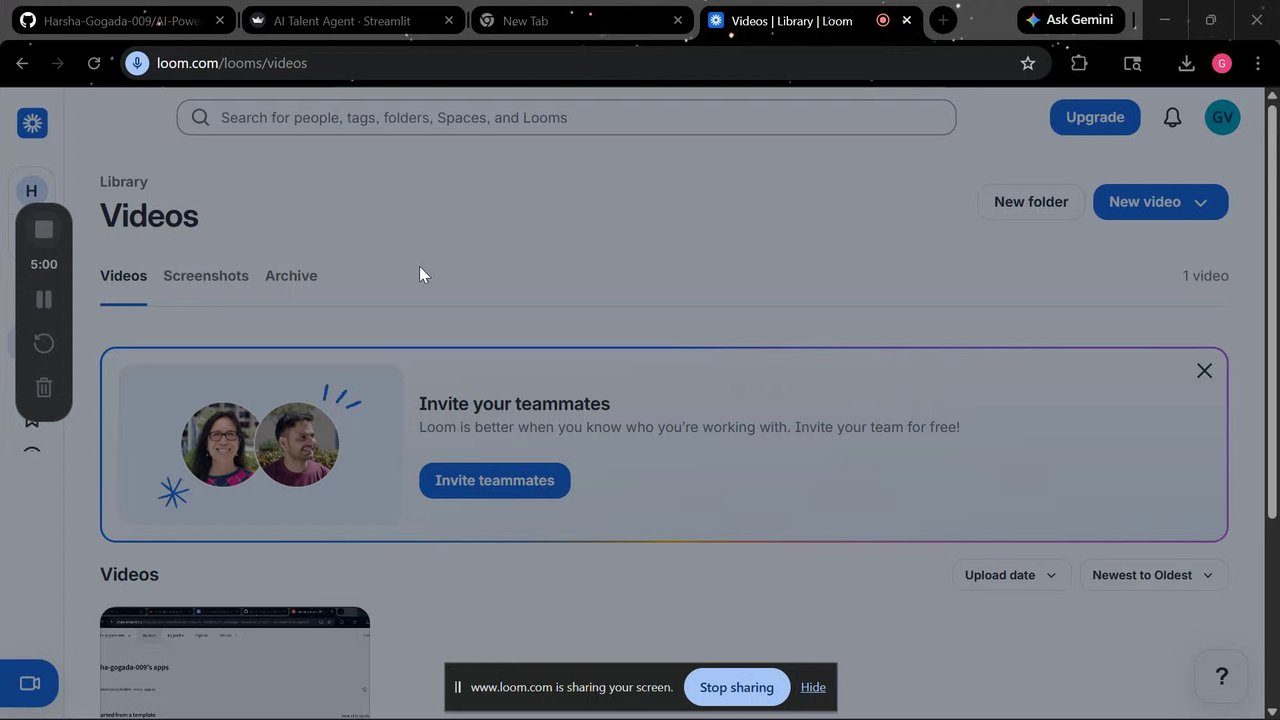Close the GitHub Harsha-Gogada tab
1280x720 pixels.
click(x=220, y=20)
